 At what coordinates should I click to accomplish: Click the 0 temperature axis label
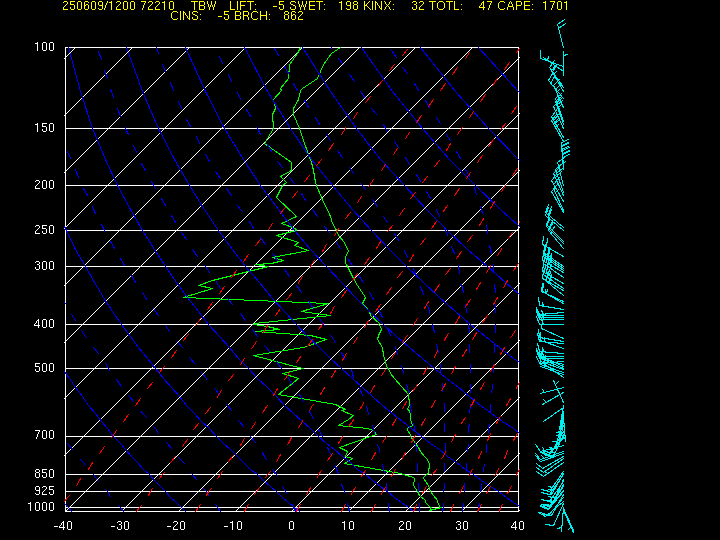click(291, 526)
